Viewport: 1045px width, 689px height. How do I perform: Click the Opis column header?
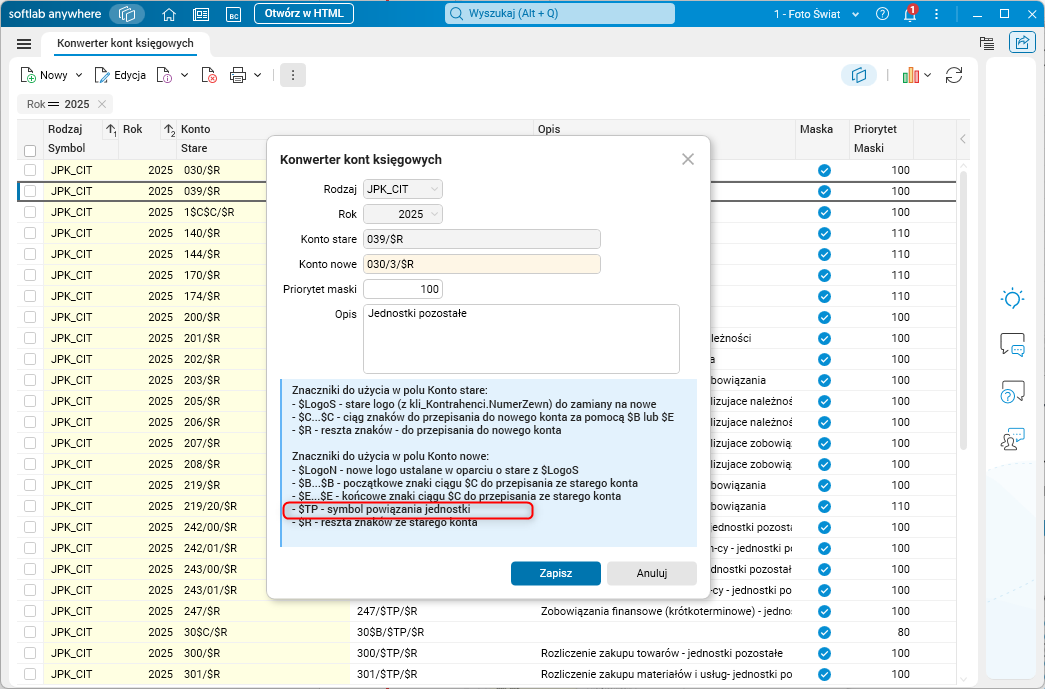549,129
